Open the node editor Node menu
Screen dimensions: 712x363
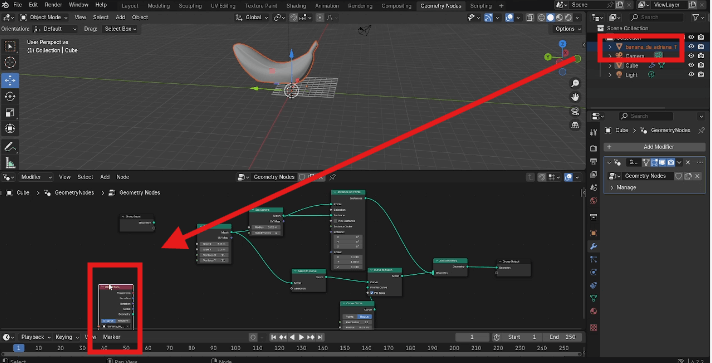pyautogui.click(x=123, y=177)
